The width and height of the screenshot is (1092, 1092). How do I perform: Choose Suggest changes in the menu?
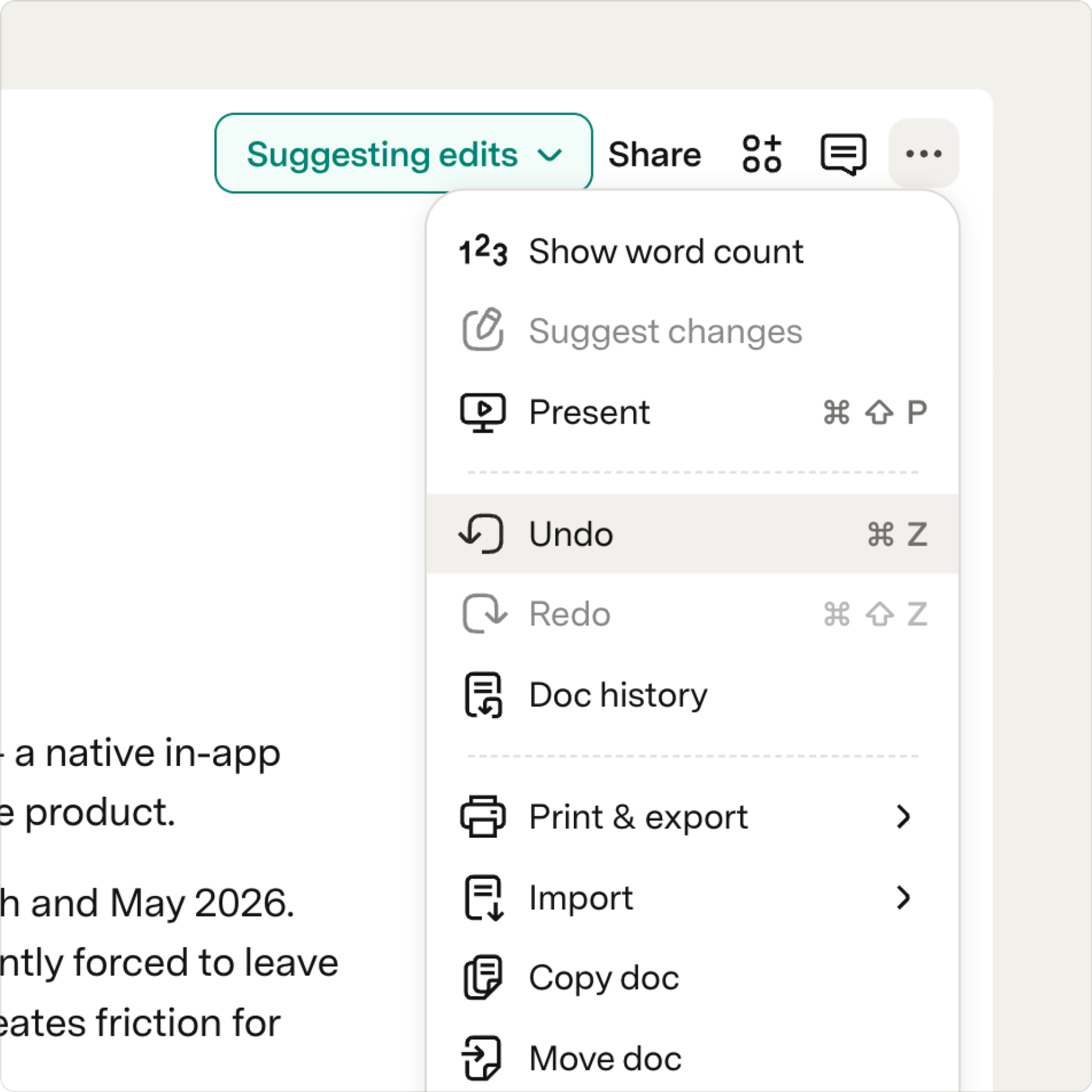pos(692,331)
